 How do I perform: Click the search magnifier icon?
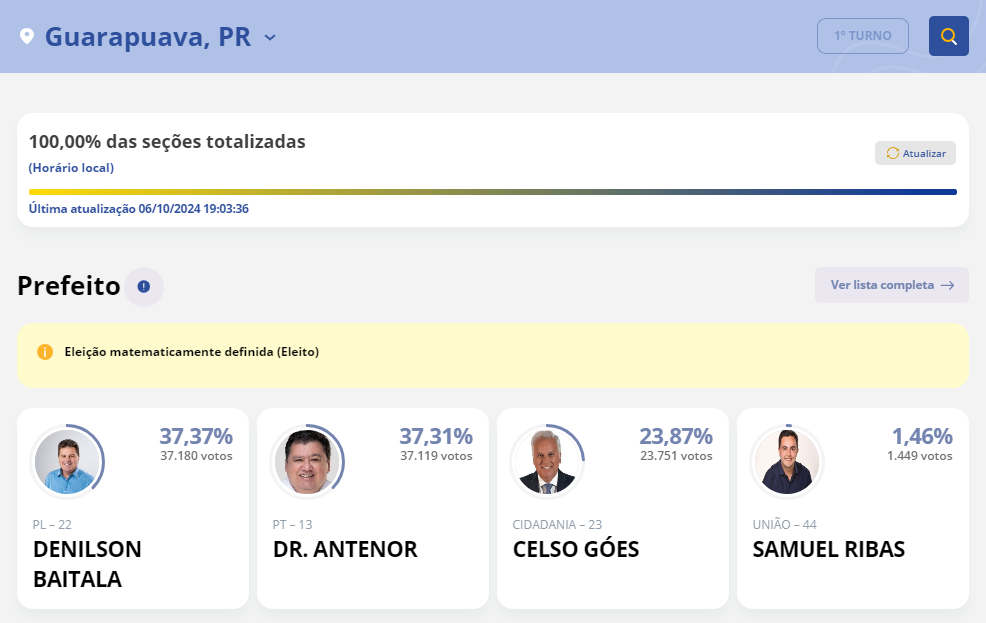[x=948, y=35]
